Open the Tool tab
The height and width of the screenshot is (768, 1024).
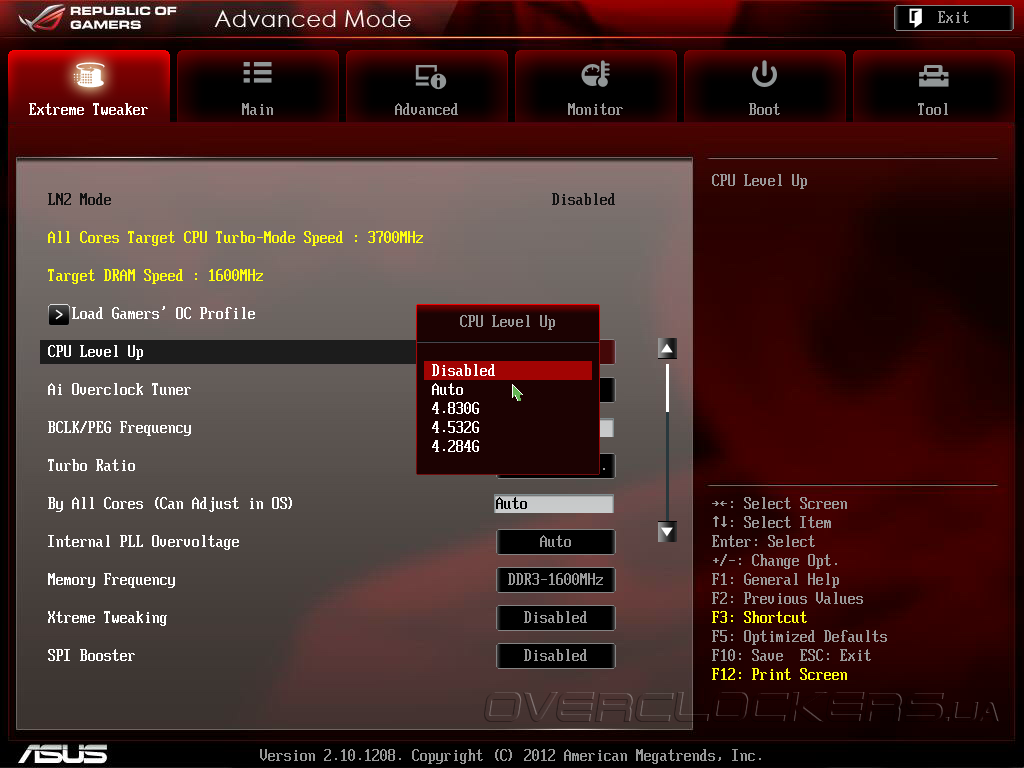[x=933, y=86]
